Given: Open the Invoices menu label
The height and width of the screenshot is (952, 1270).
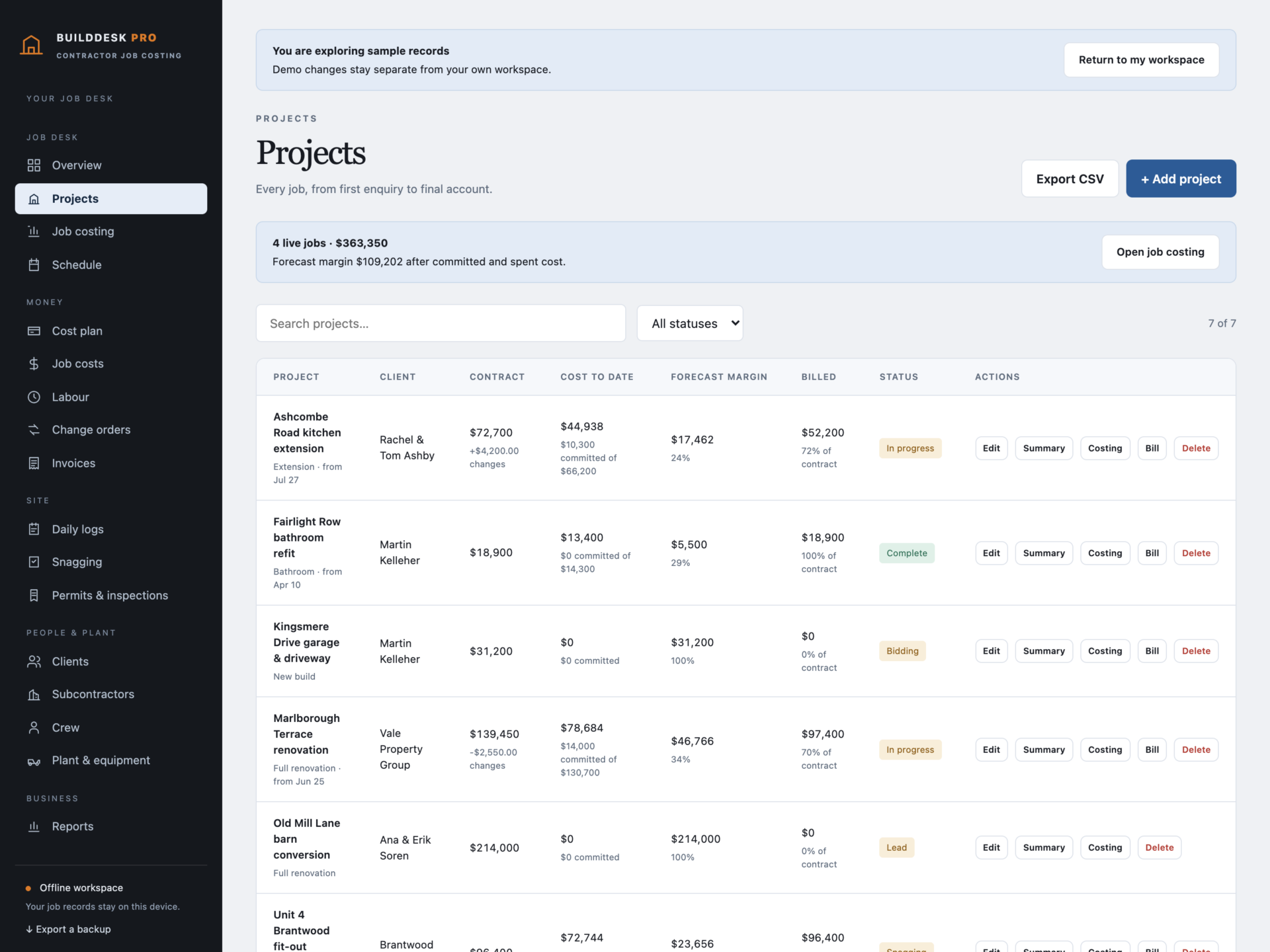Looking at the screenshot, I should (x=73, y=463).
